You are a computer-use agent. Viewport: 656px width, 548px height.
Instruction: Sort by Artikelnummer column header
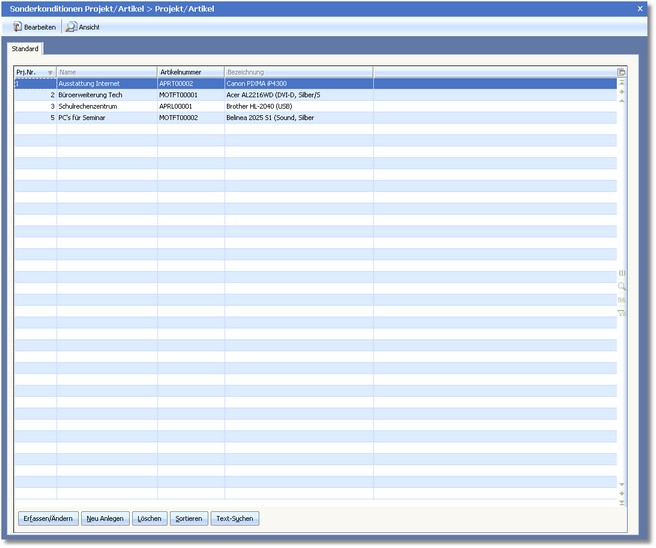point(190,72)
